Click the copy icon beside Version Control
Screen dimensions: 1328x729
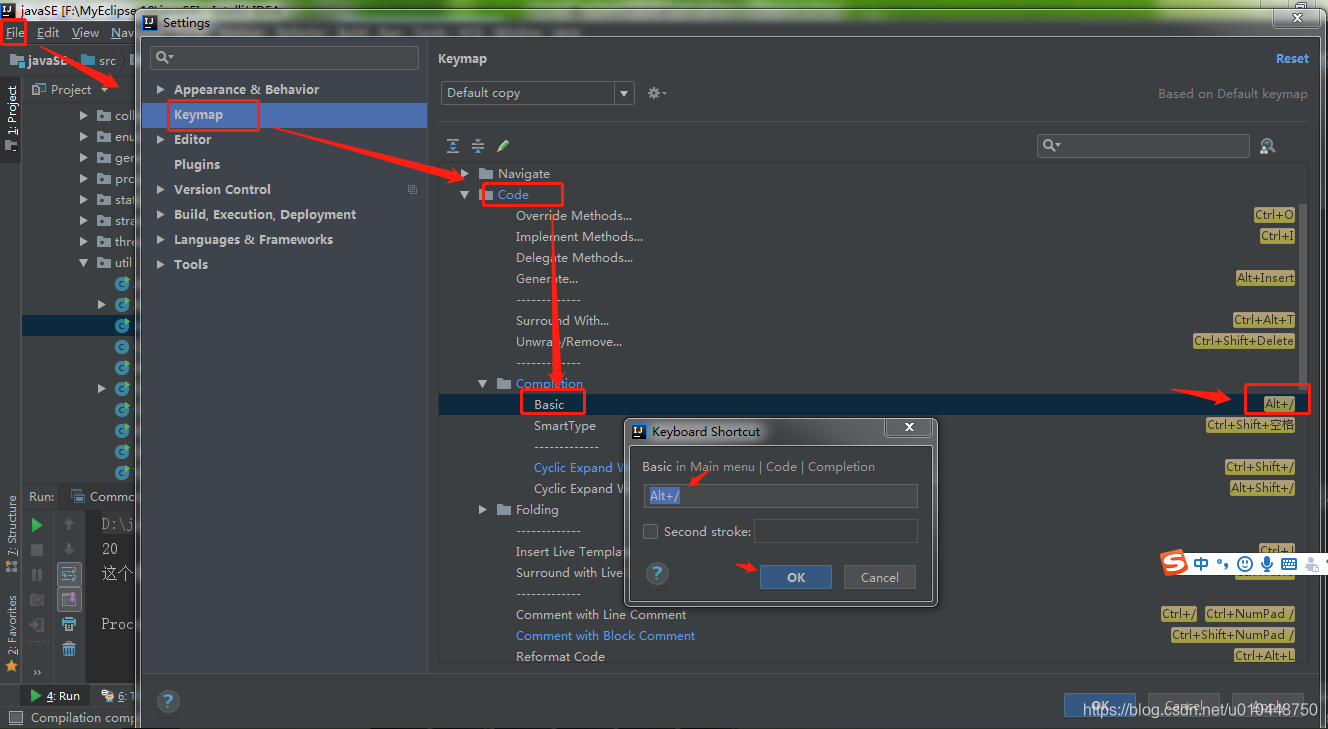pyautogui.click(x=412, y=189)
